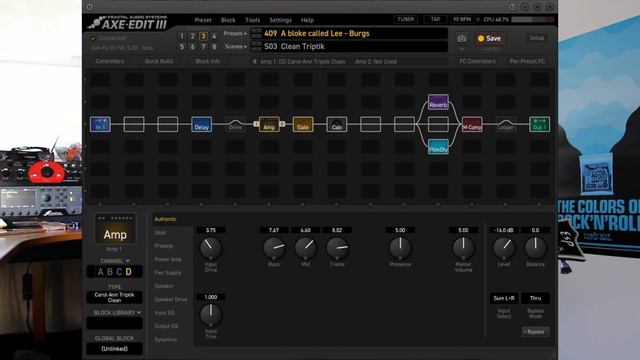
Task: Open the Tools menu
Action: (x=253, y=20)
